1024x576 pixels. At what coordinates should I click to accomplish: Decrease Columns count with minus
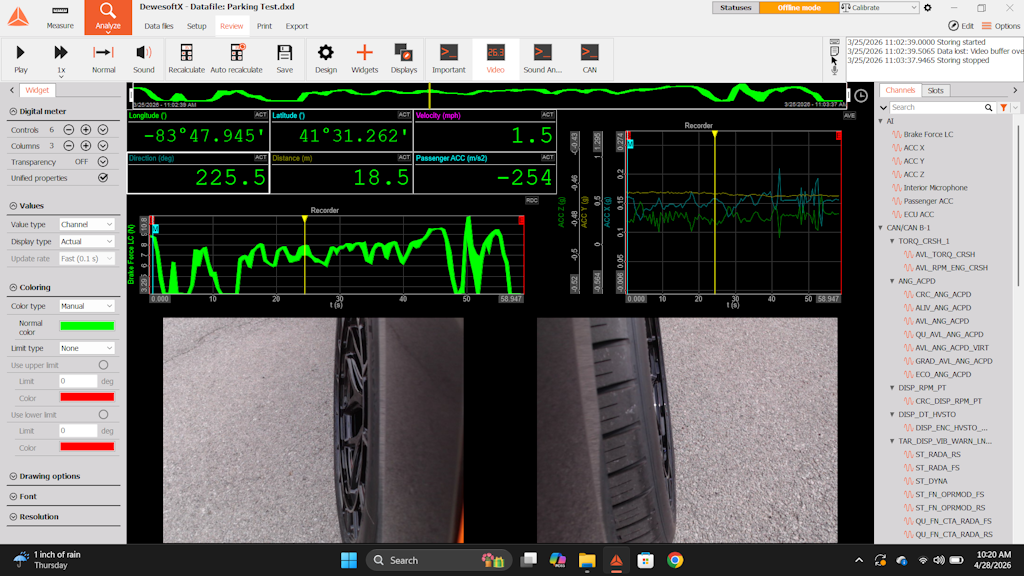(69, 146)
